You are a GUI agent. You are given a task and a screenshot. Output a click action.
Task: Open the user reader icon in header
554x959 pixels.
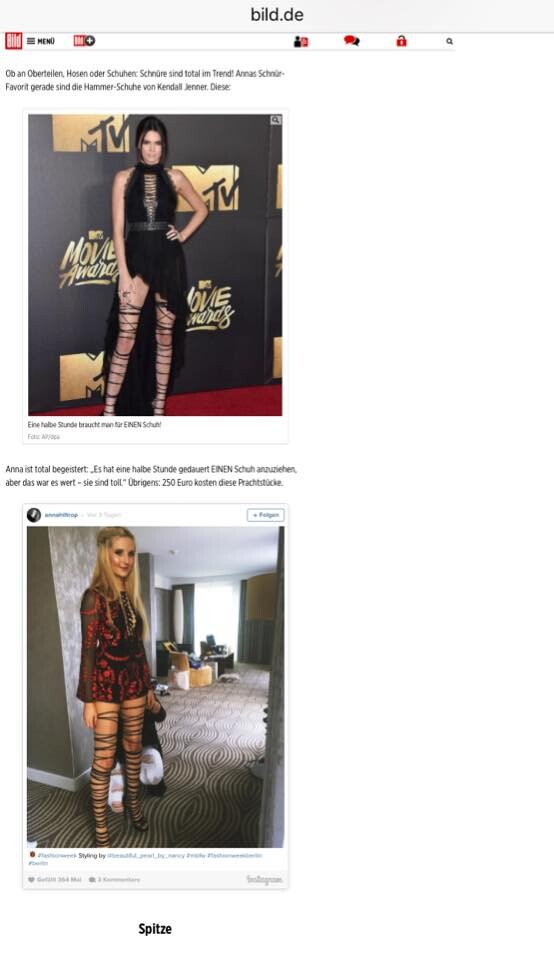[x=301, y=41]
